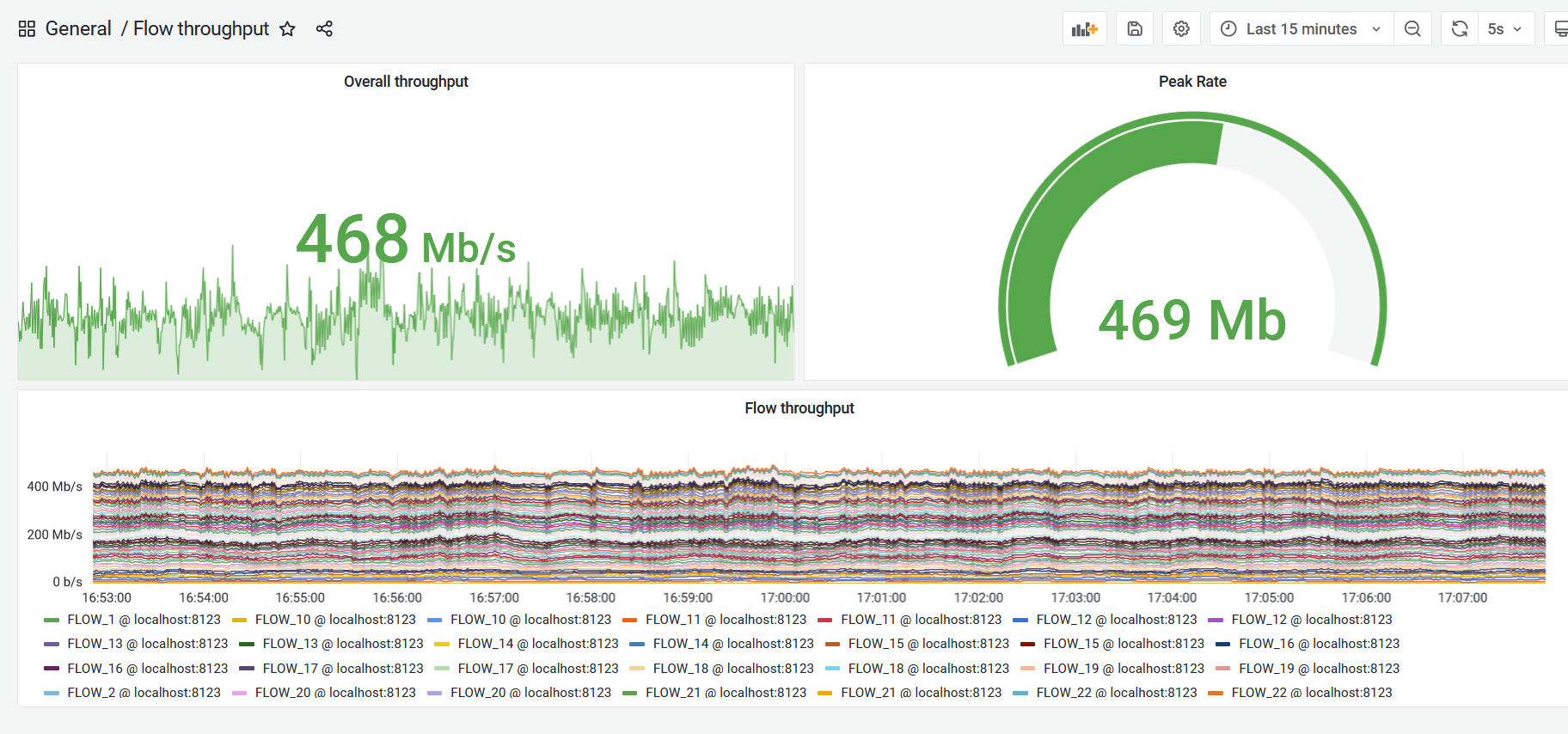The height and width of the screenshot is (734, 1568).
Task: Select the blue FLOW_14 legend label
Action: [733, 644]
